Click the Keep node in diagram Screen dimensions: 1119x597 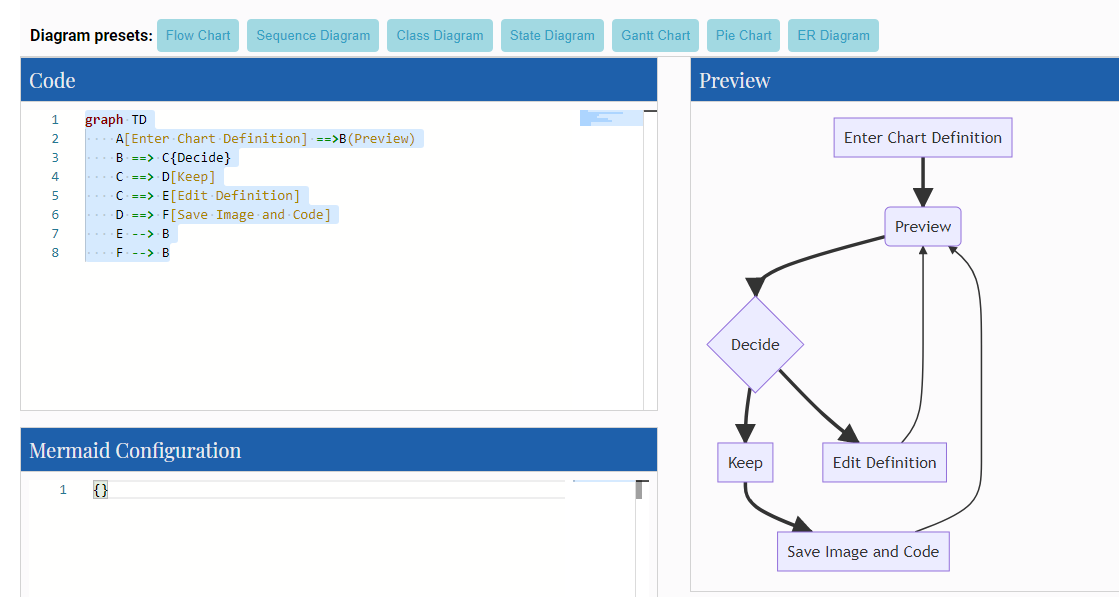(745, 463)
